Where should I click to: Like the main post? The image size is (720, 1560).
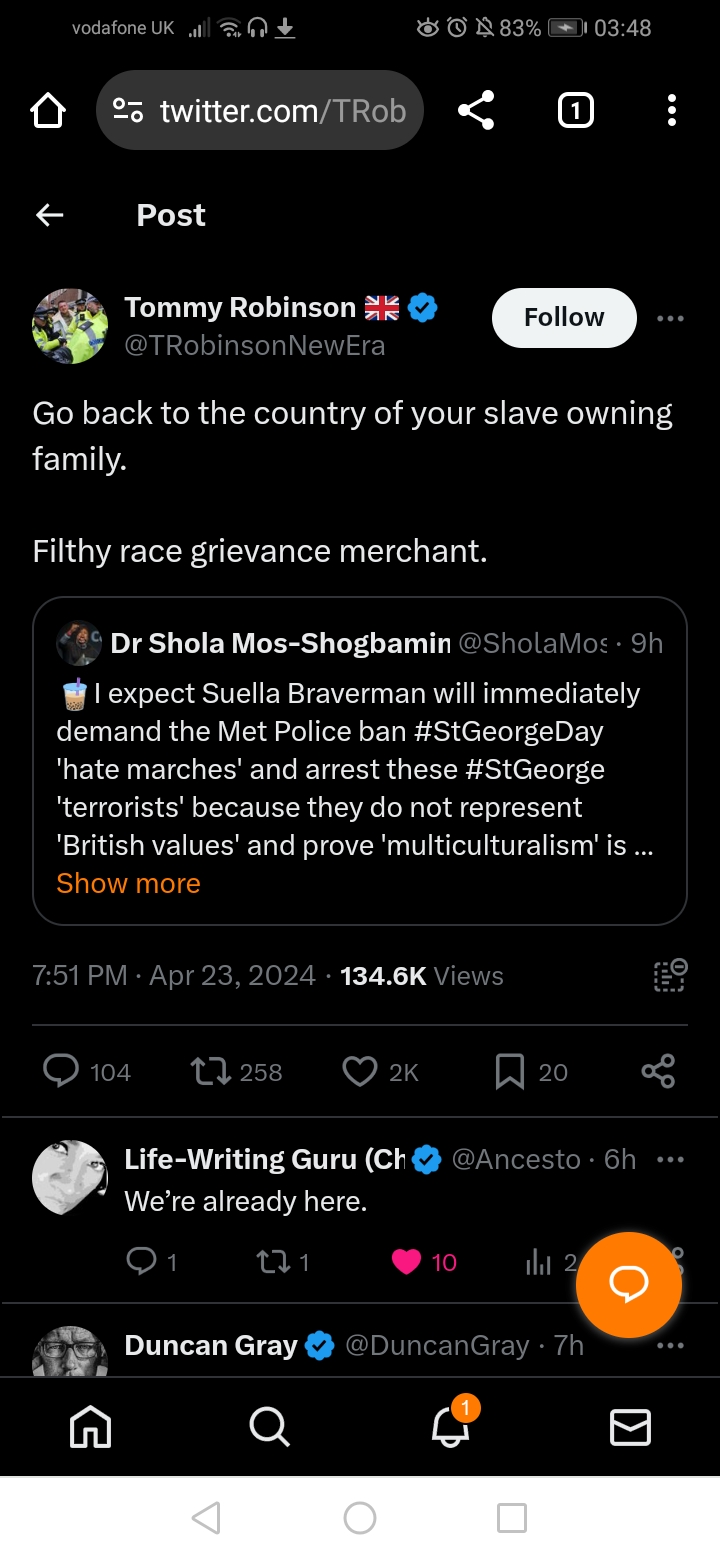coord(359,1072)
